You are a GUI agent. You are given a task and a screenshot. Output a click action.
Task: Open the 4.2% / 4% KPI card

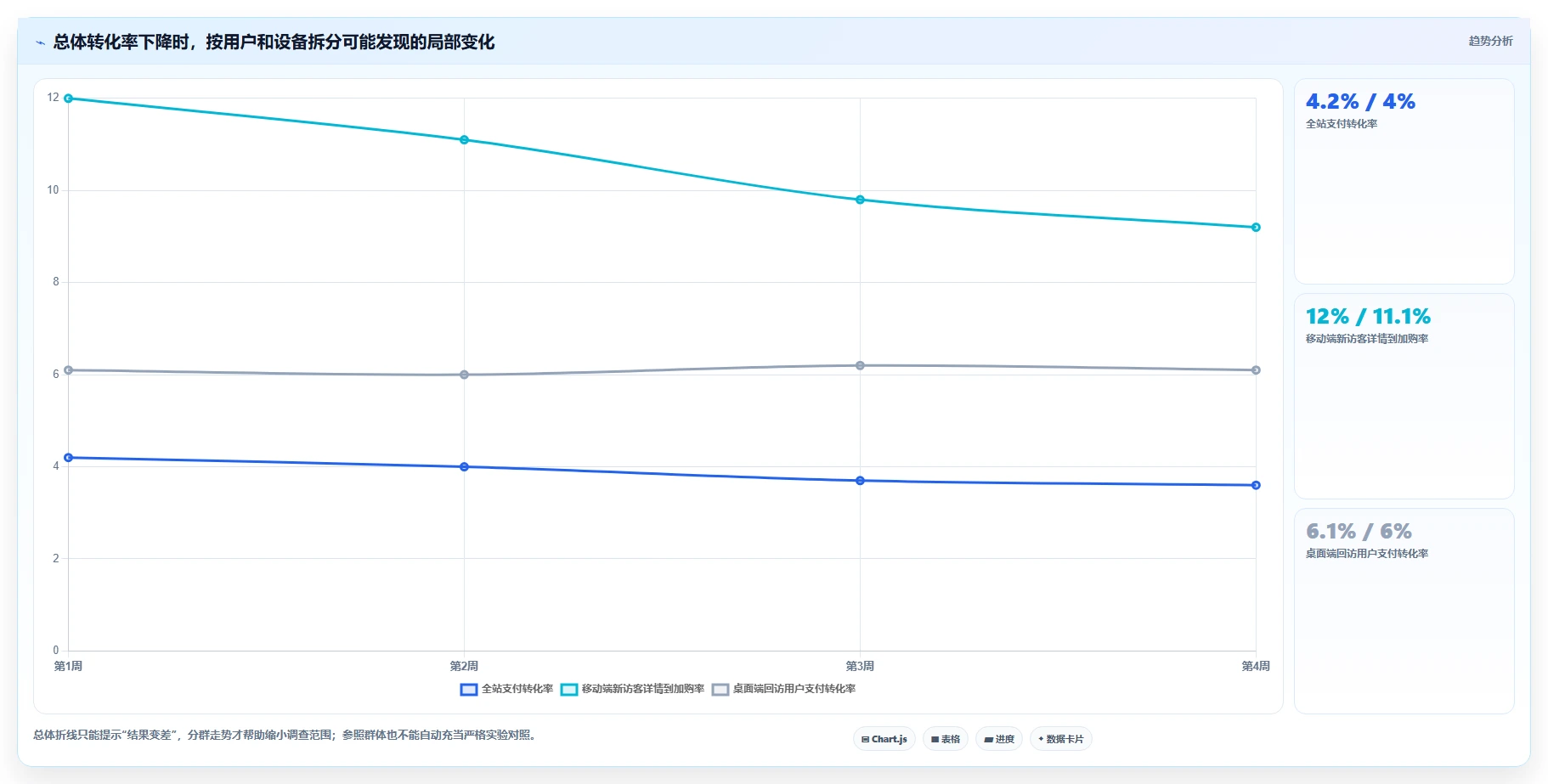pyautogui.click(x=1404, y=182)
